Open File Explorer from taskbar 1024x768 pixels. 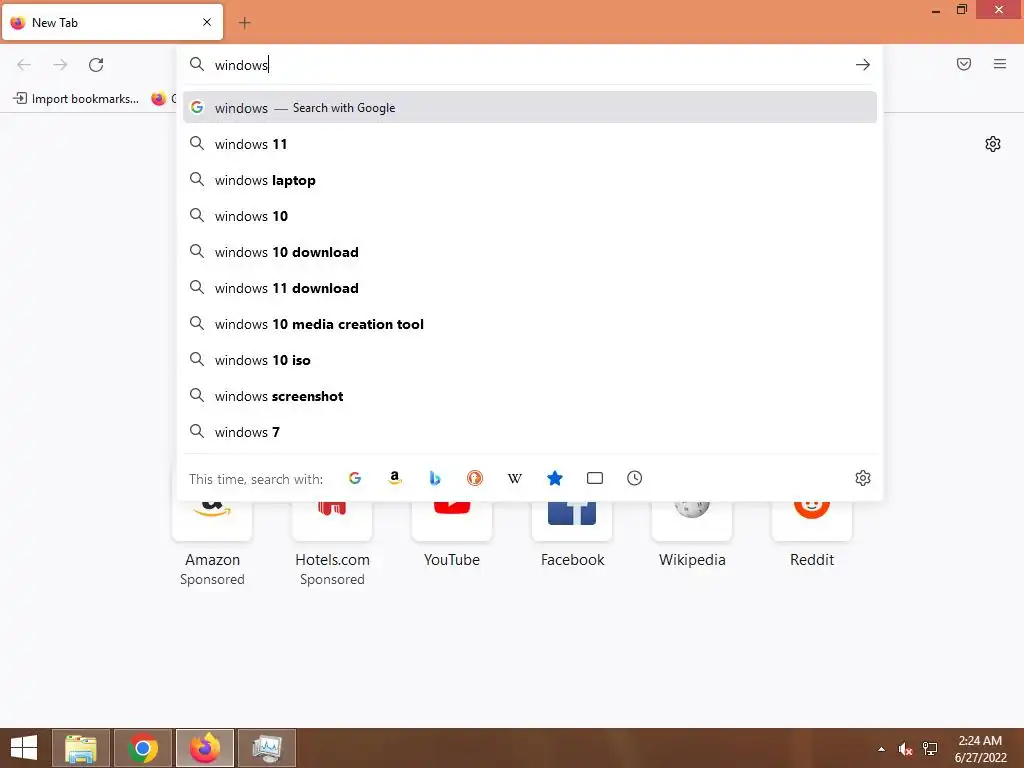(x=81, y=748)
